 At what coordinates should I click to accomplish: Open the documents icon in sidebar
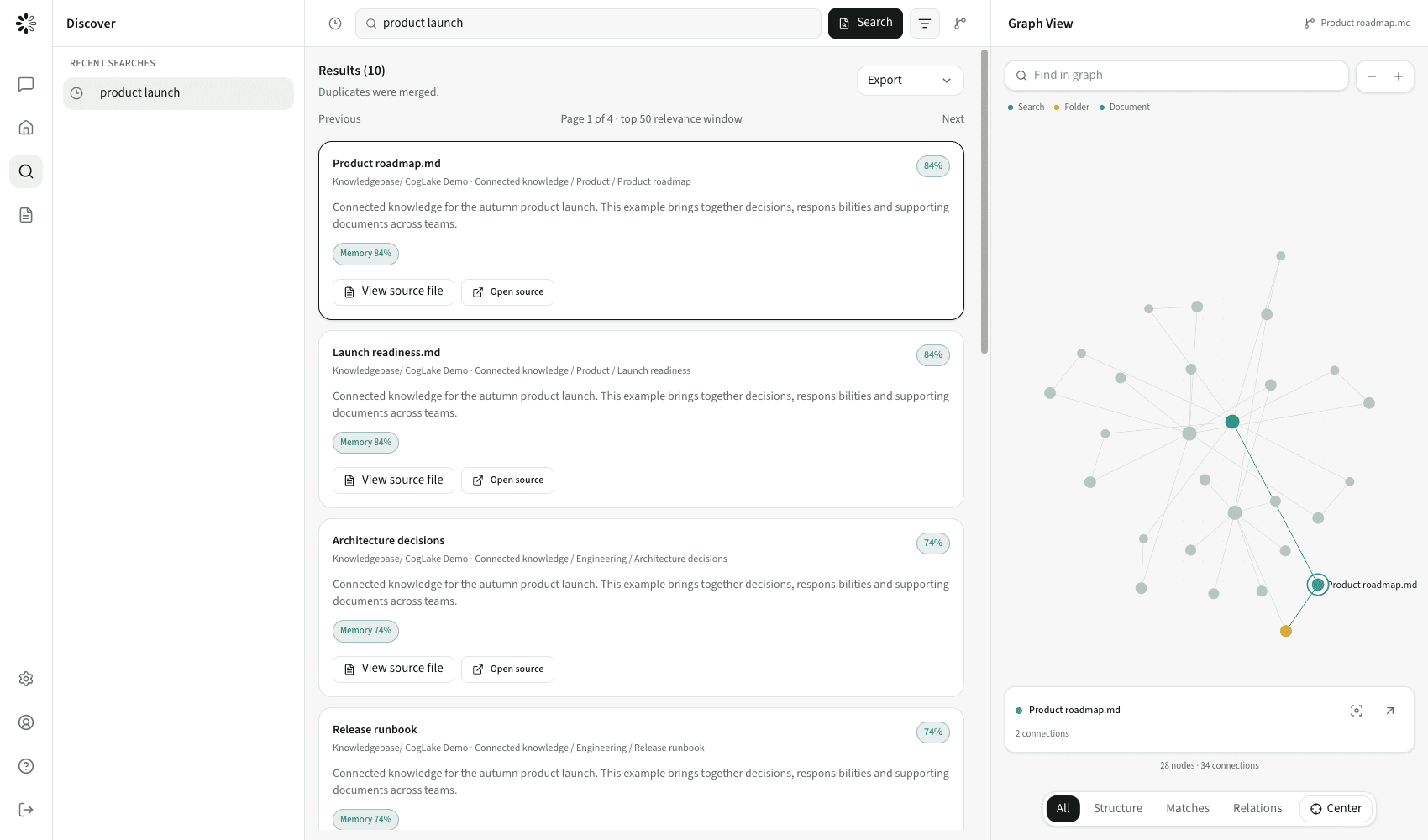point(26,215)
